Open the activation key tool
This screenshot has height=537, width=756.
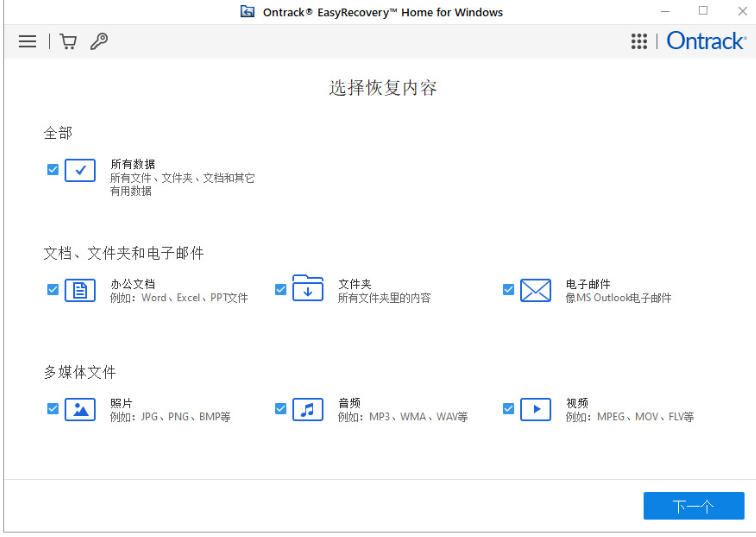click(98, 41)
